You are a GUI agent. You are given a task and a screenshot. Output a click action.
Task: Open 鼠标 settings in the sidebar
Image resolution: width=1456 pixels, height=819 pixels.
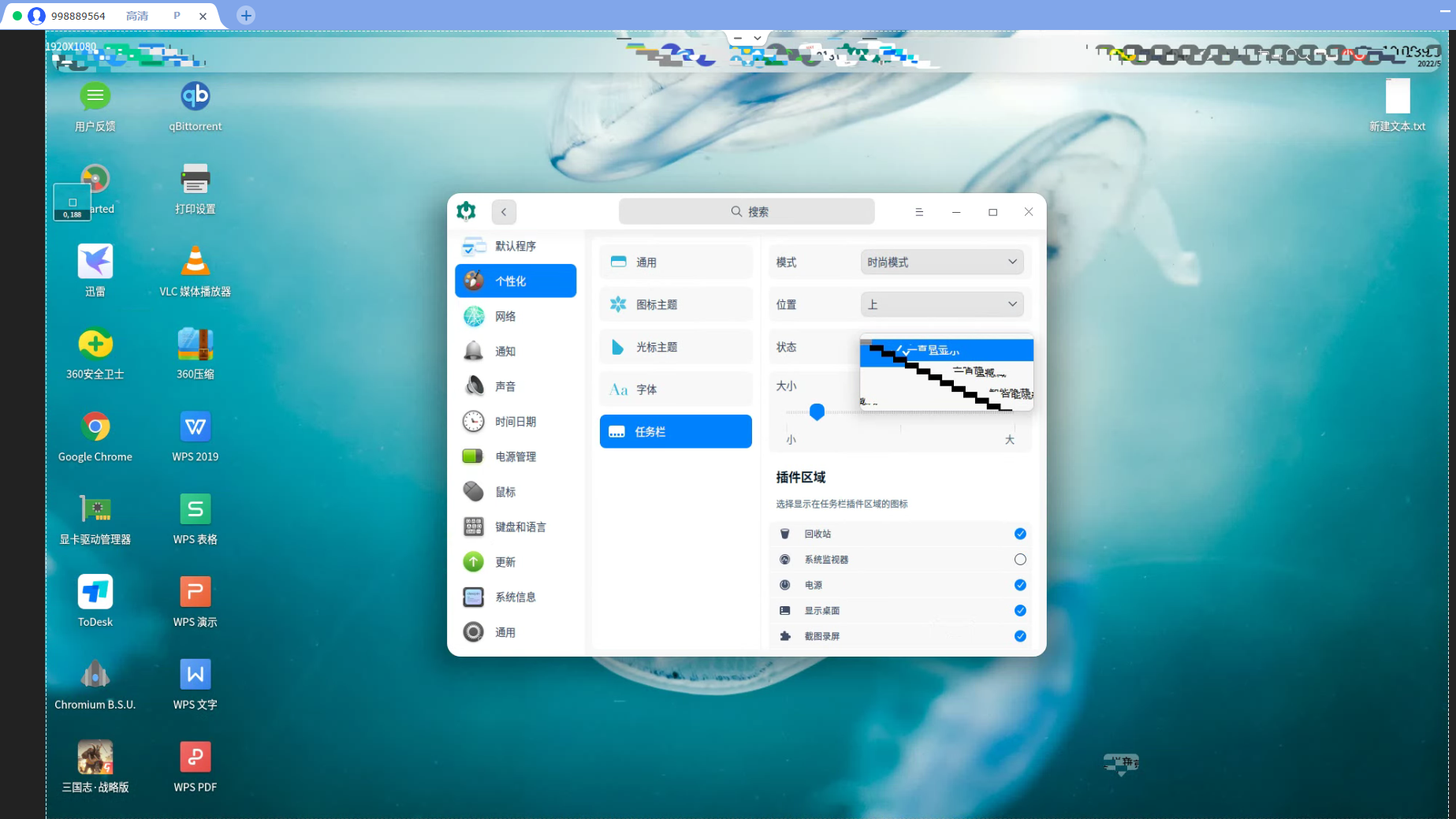pos(516,492)
